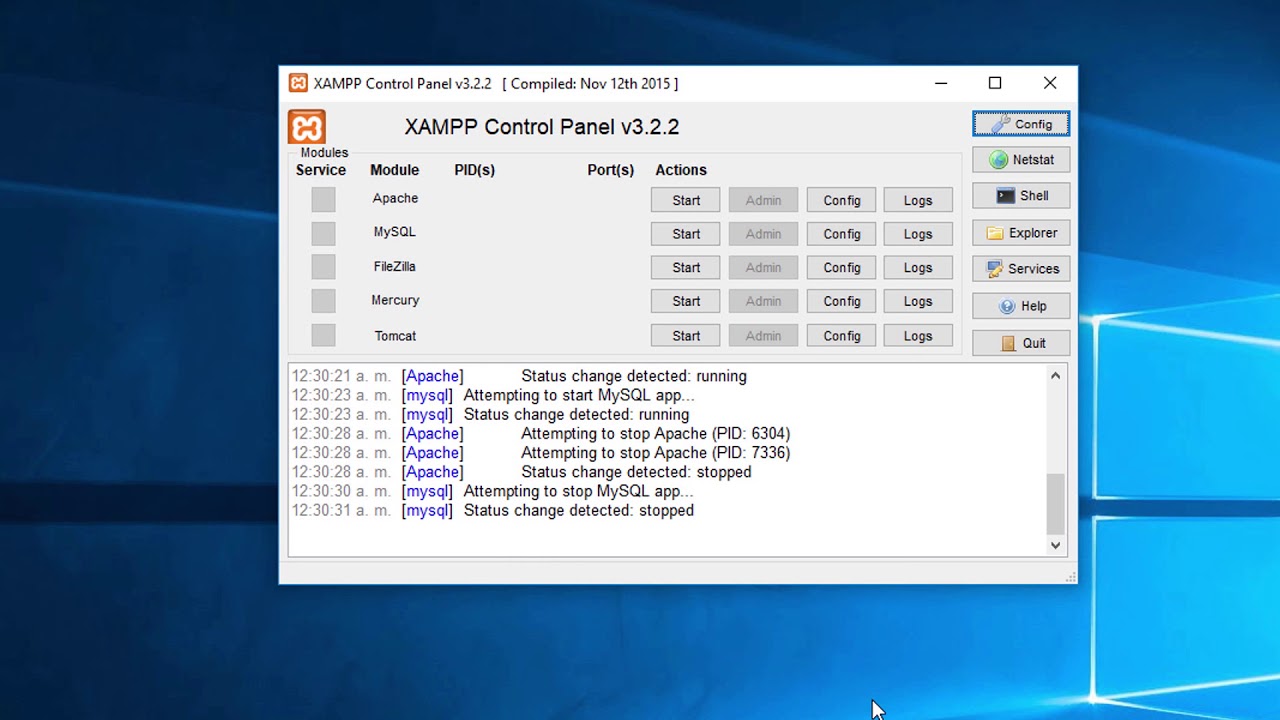Click the Module column header
Screen dimensions: 1280x720
click(395, 170)
